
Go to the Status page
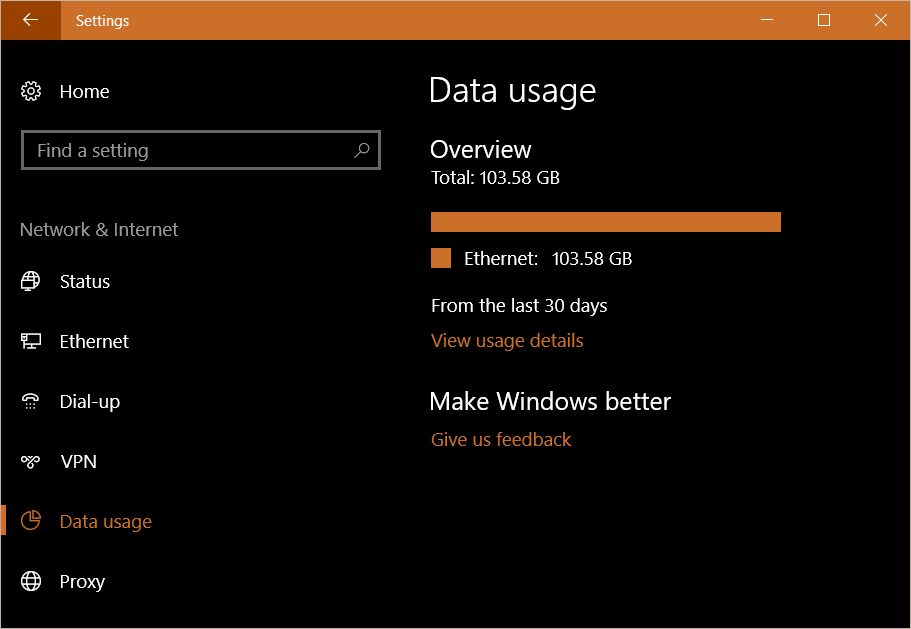84,281
